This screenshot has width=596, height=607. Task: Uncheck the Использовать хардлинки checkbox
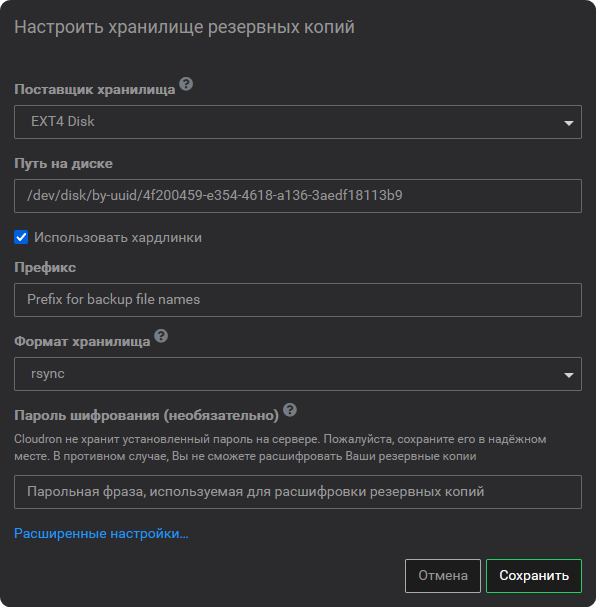21,237
